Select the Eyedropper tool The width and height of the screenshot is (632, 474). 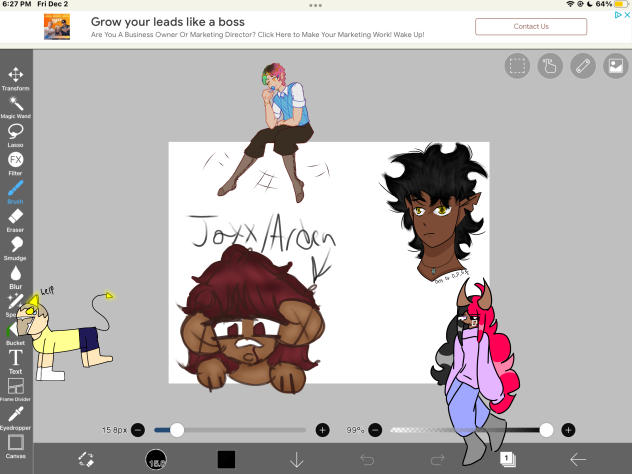coord(15,418)
